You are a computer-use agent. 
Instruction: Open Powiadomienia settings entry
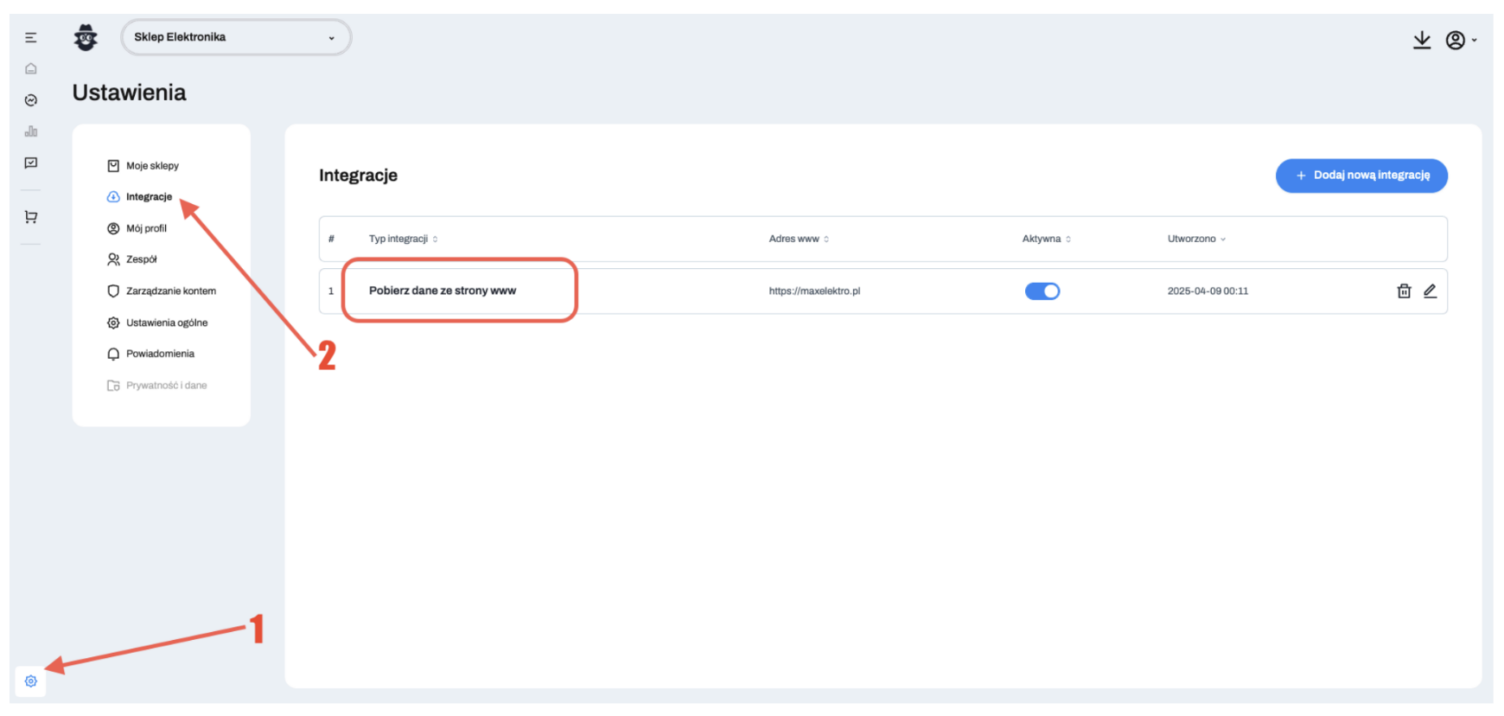tap(160, 354)
